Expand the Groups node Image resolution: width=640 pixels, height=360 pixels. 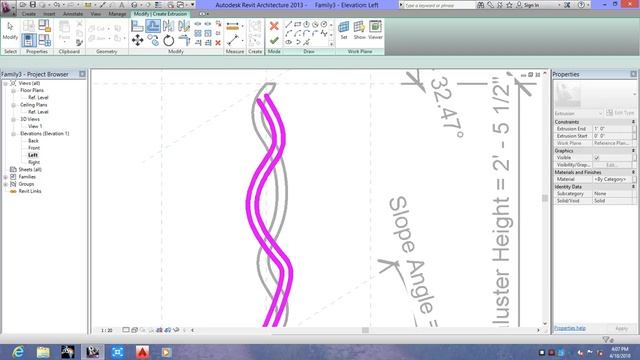pos(6,184)
